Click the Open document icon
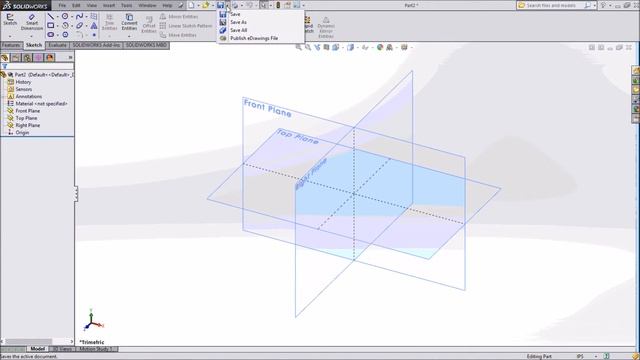 (206, 5)
